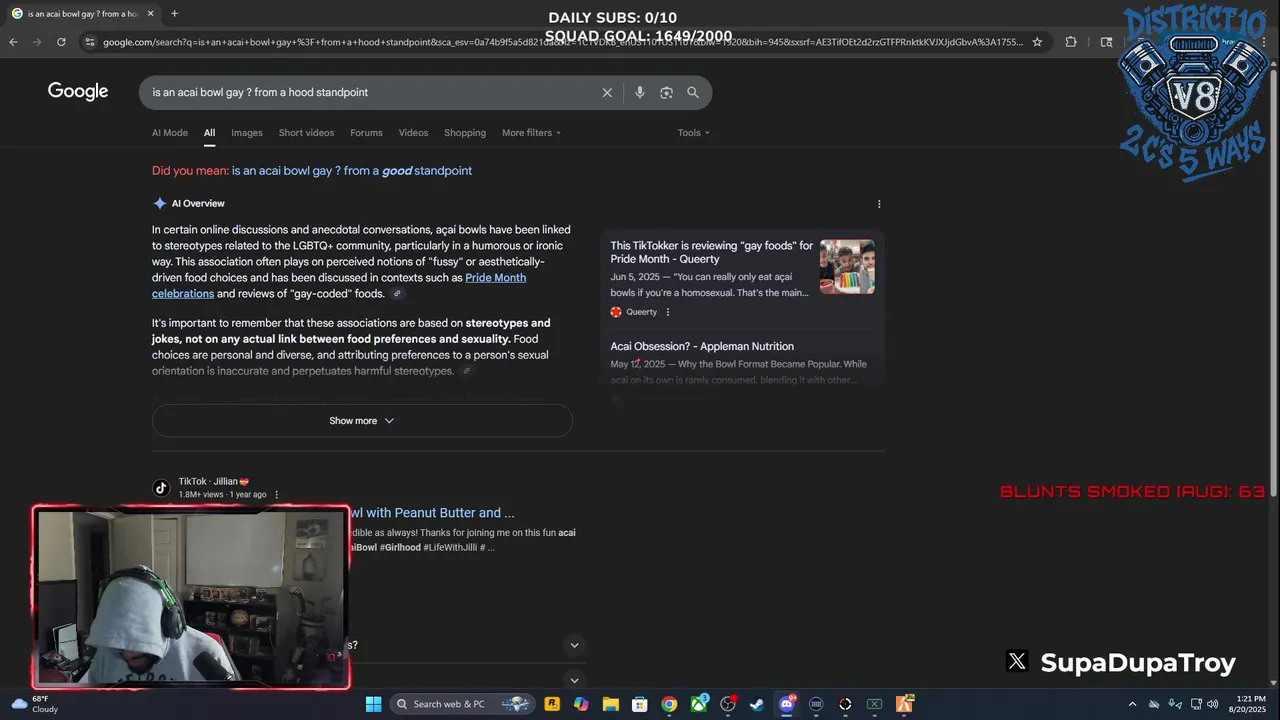Open Acai Obsession Appleman Nutrition result

click(x=702, y=346)
